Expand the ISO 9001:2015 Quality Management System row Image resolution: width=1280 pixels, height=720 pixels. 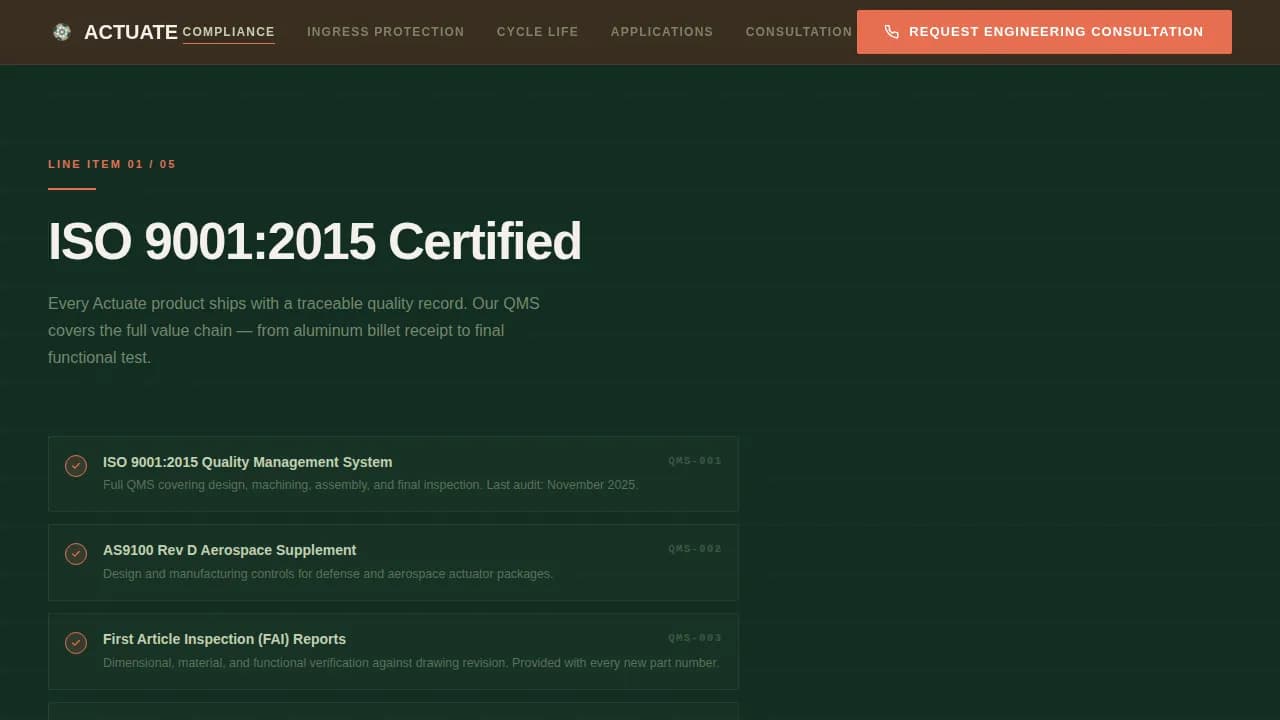[x=393, y=473]
